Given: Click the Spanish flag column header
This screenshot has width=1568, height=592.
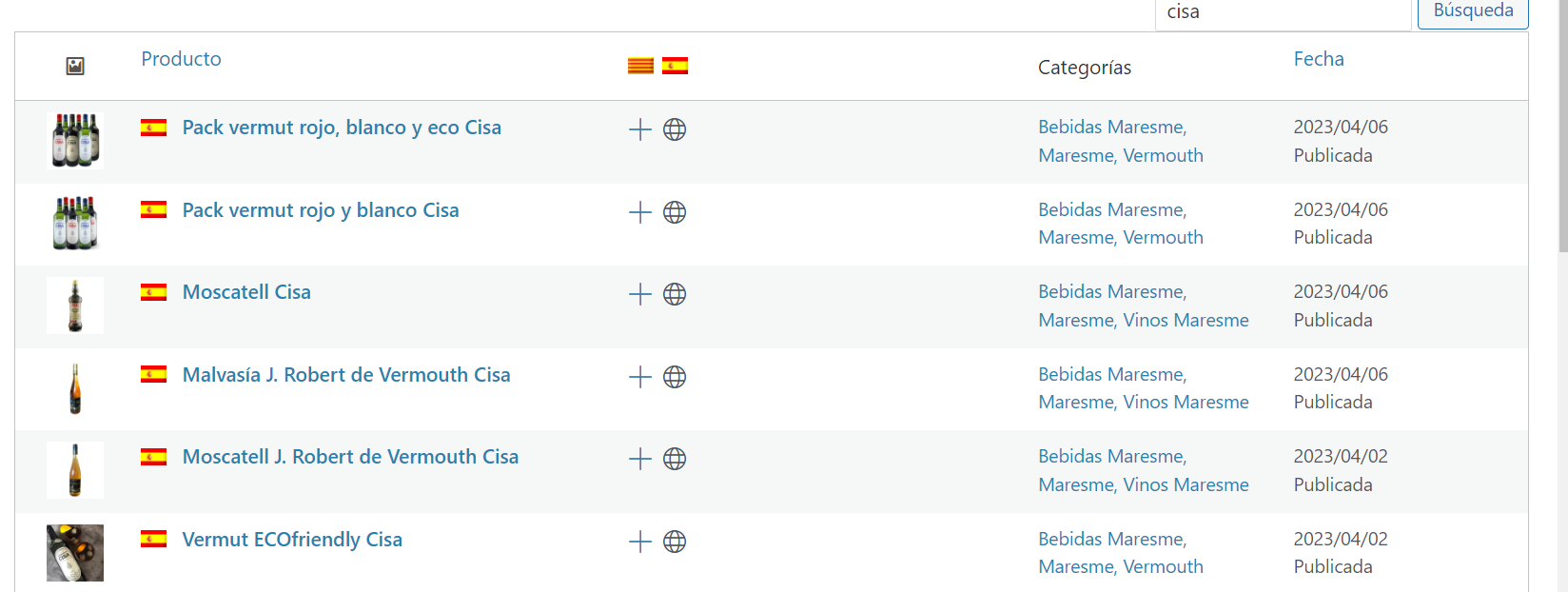Looking at the screenshot, I should coord(675,66).
